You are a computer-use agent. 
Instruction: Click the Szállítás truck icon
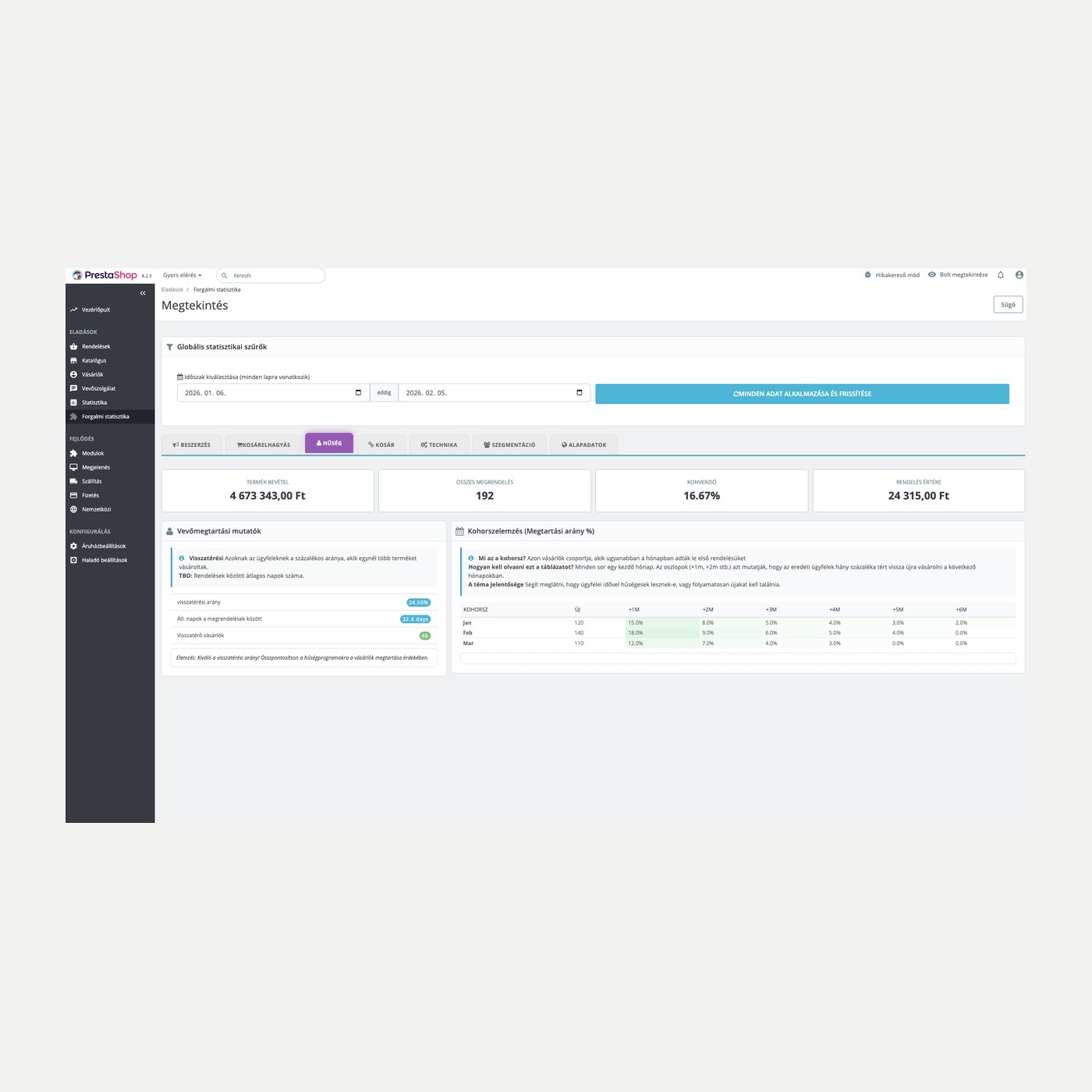[73, 481]
